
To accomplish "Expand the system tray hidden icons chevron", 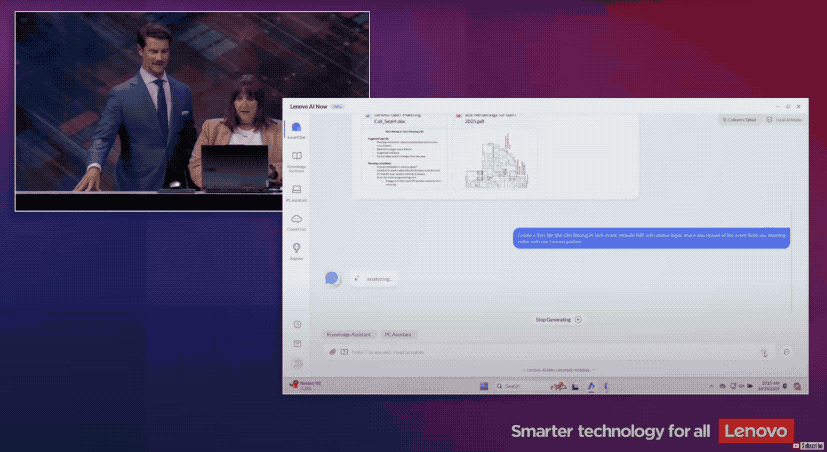I will point(711,386).
